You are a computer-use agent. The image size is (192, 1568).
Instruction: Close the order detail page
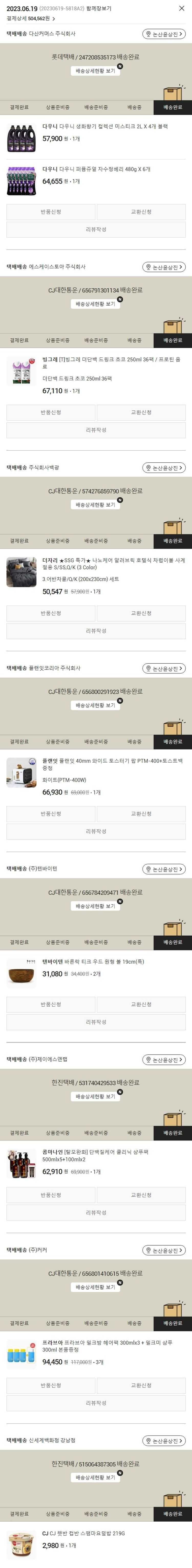pyautogui.click(x=181, y=8)
